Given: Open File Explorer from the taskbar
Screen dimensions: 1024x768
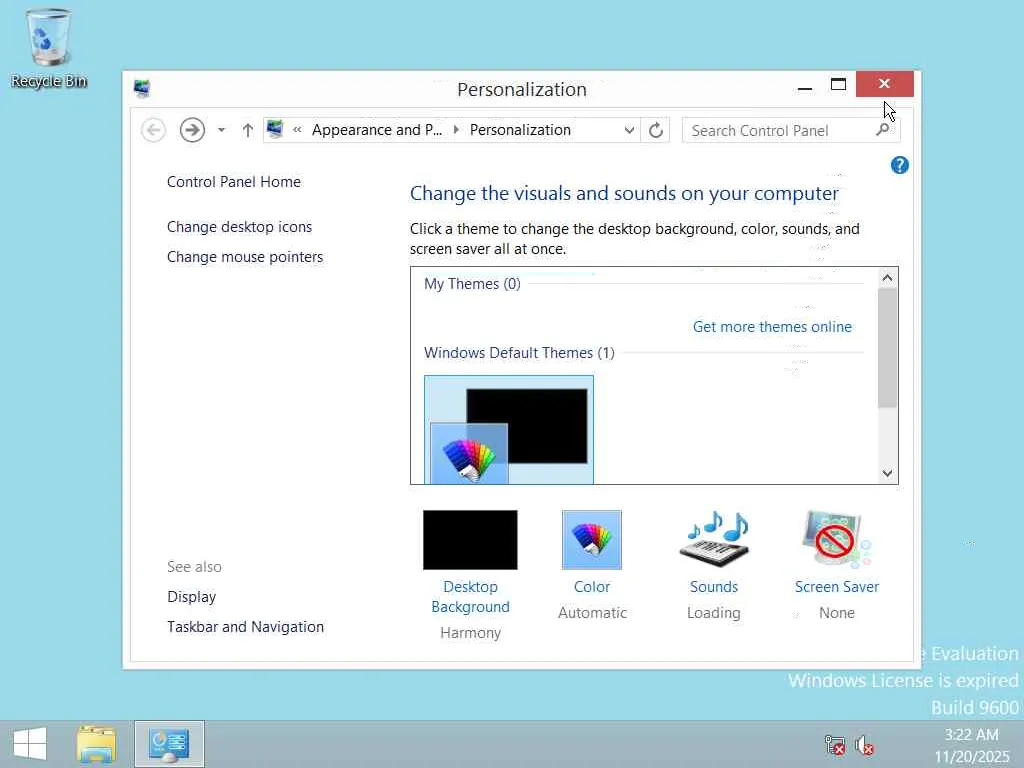Looking at the screenshot, I should pos(97,744).
